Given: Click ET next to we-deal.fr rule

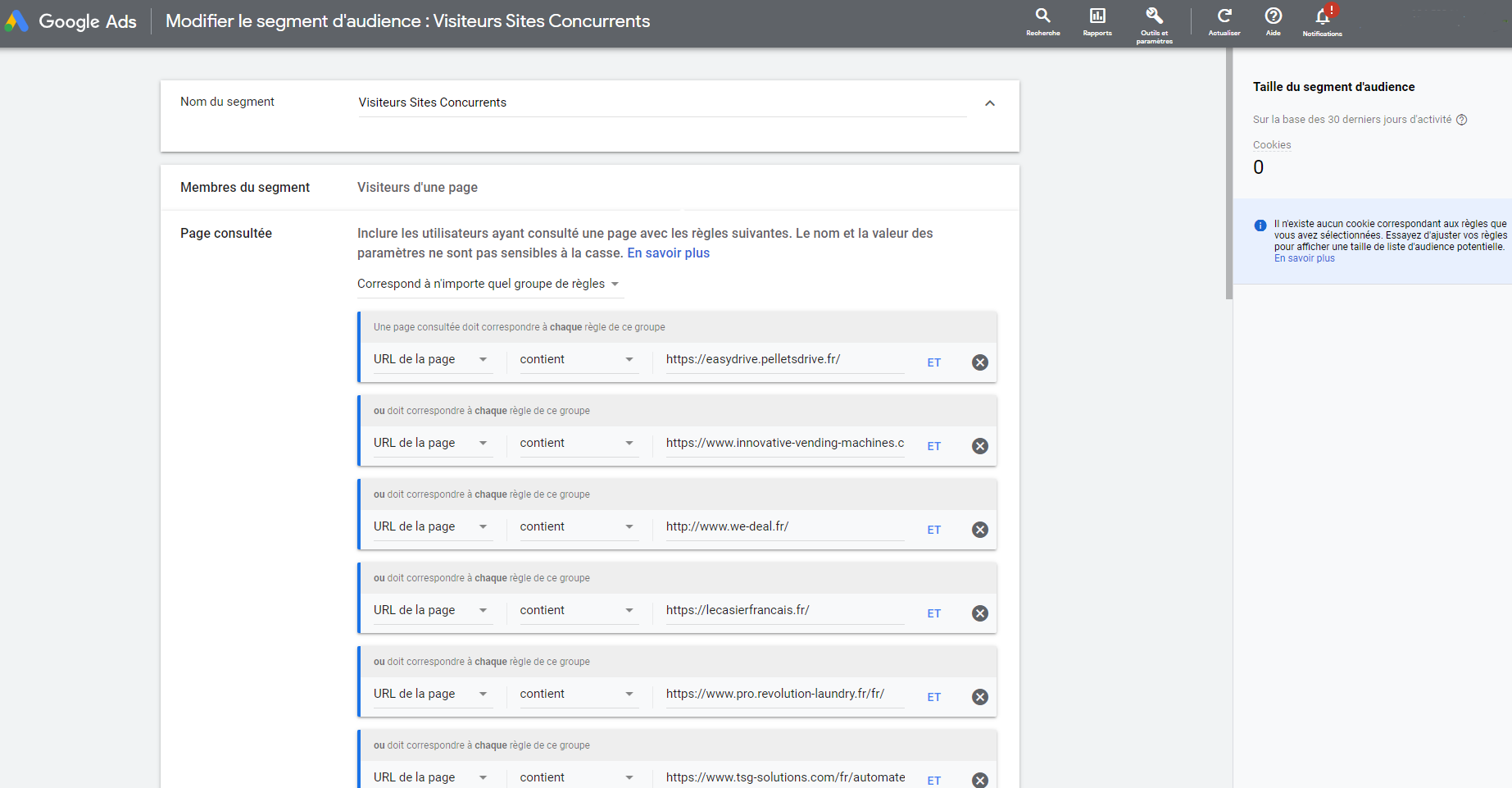Looking at the screenshot, I should 933,530.
